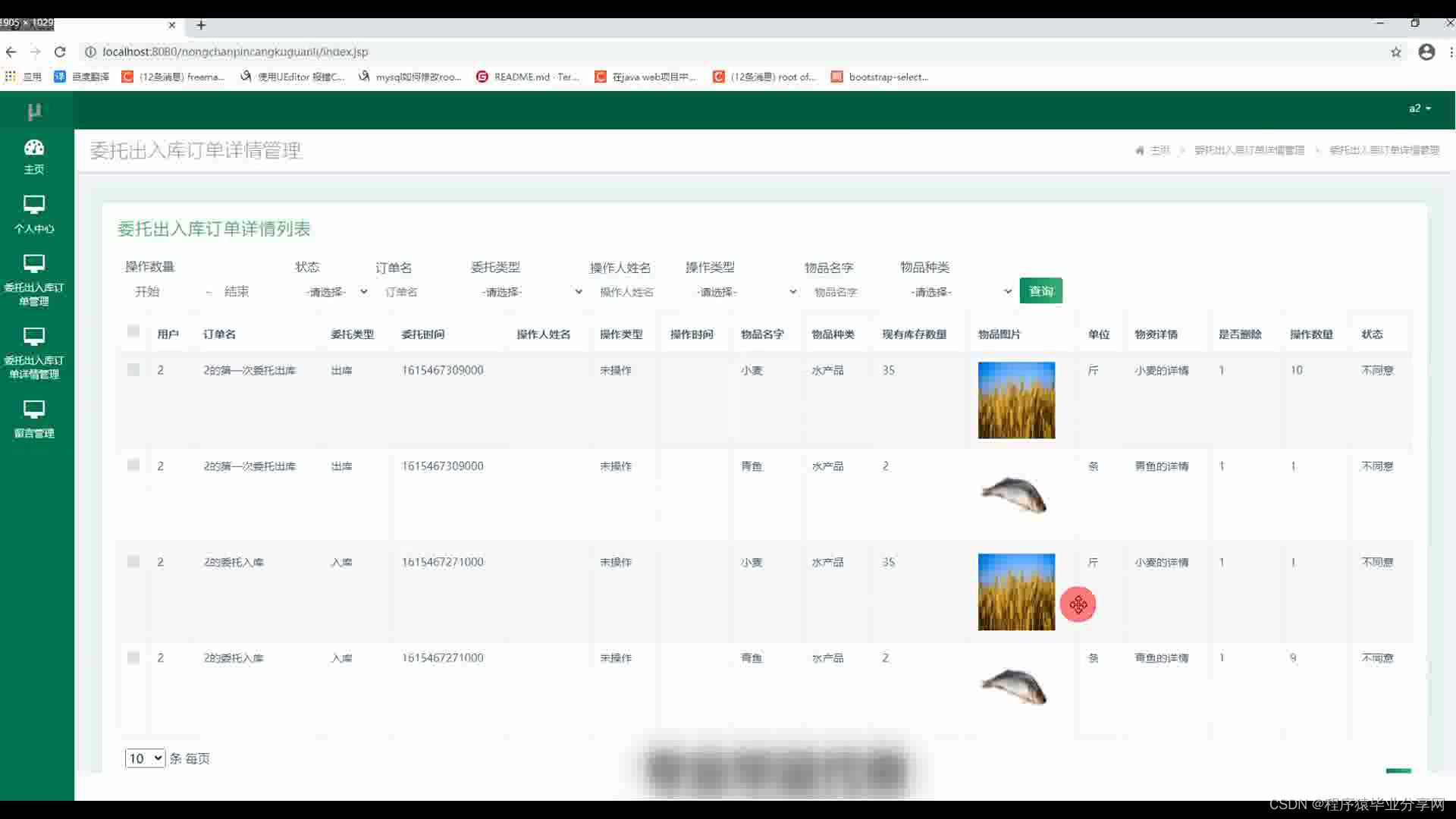The height and width of the screenshot is (819, 1456).
Task: Open the 主页 dashboard icon in sidebar
Action: click(x=34, y=148)
